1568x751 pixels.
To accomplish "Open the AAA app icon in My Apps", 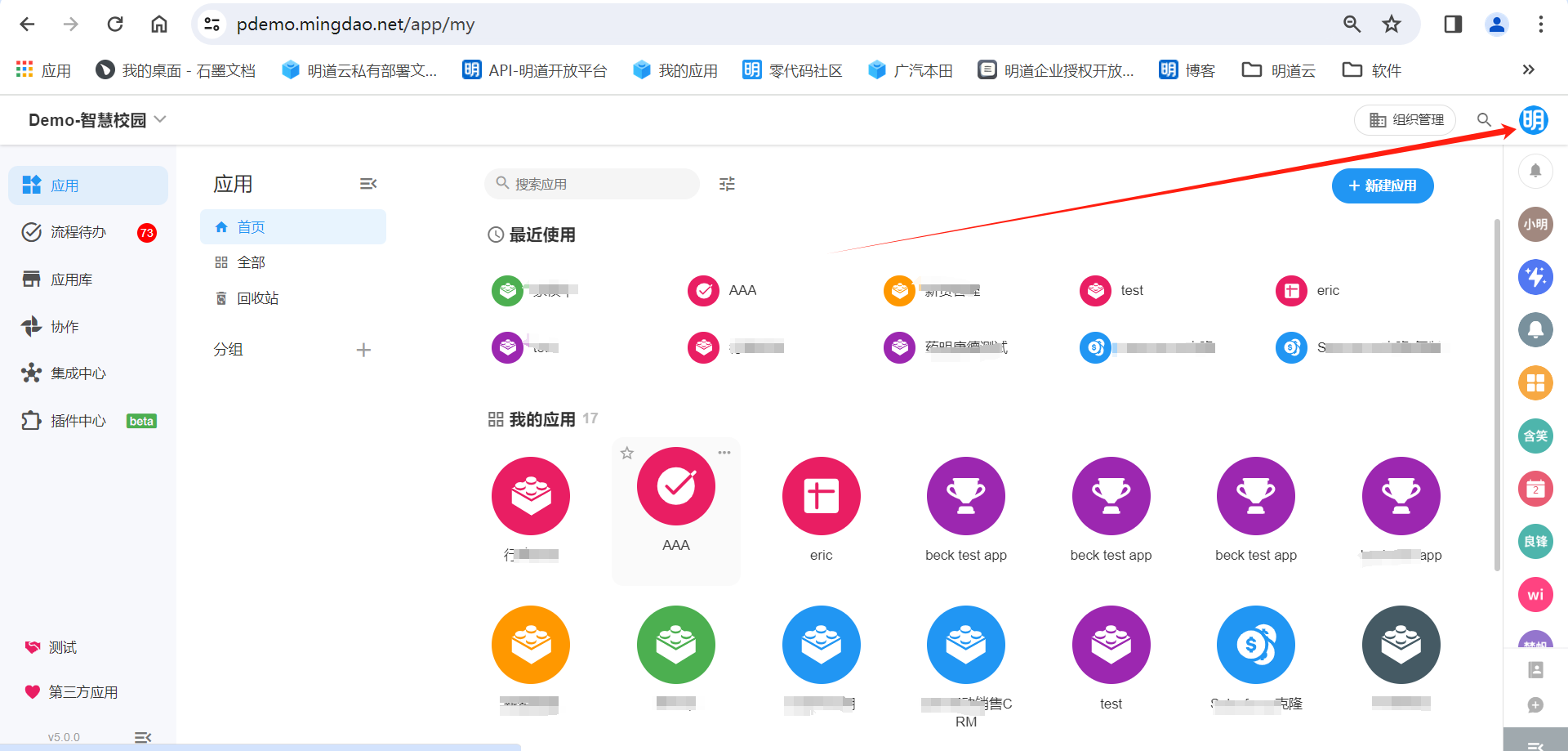I will pyautogui.click(x=675, y=487).
